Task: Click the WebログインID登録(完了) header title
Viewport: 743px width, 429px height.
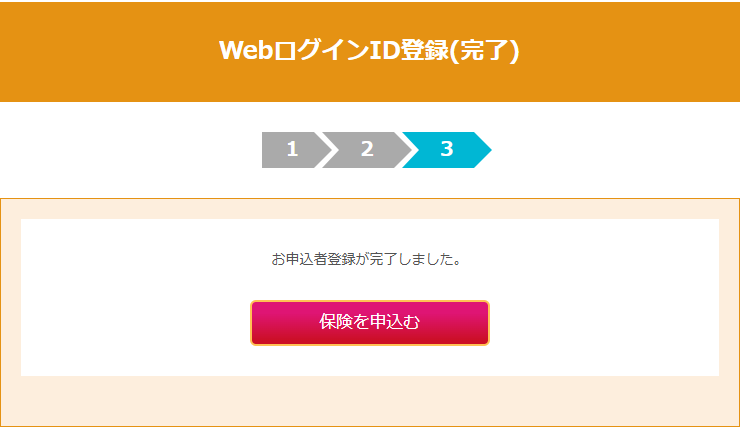Action: tap(370, 50)
